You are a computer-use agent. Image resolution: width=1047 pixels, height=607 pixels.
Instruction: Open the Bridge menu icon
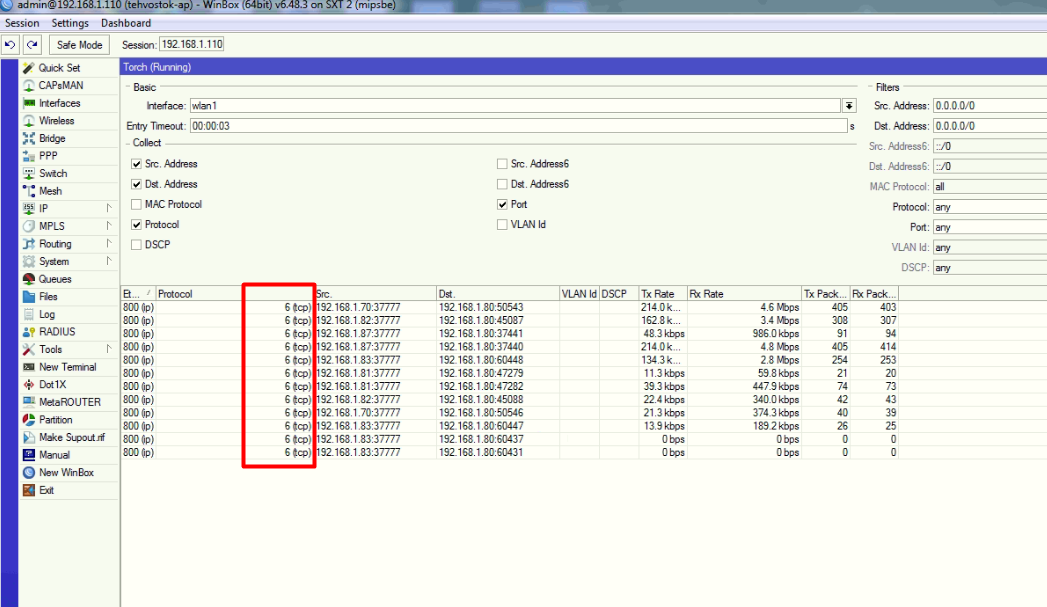tap(29, 139)
